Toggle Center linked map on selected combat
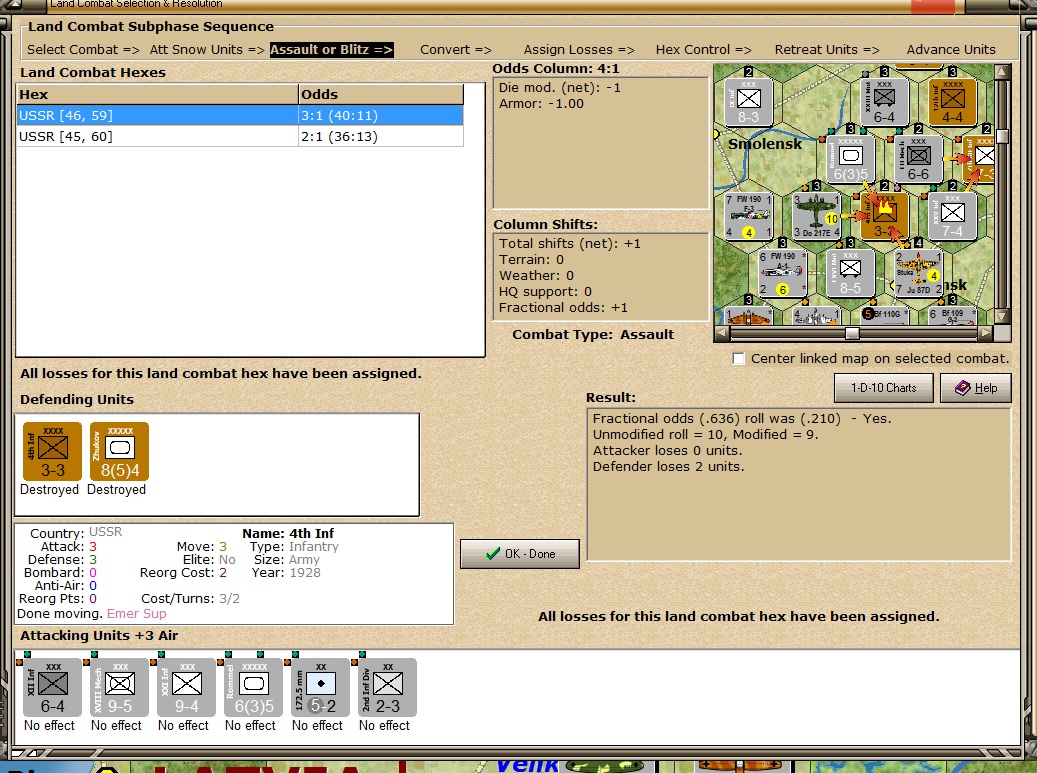This screenshot has height=773, width=1037. point(739,359)
